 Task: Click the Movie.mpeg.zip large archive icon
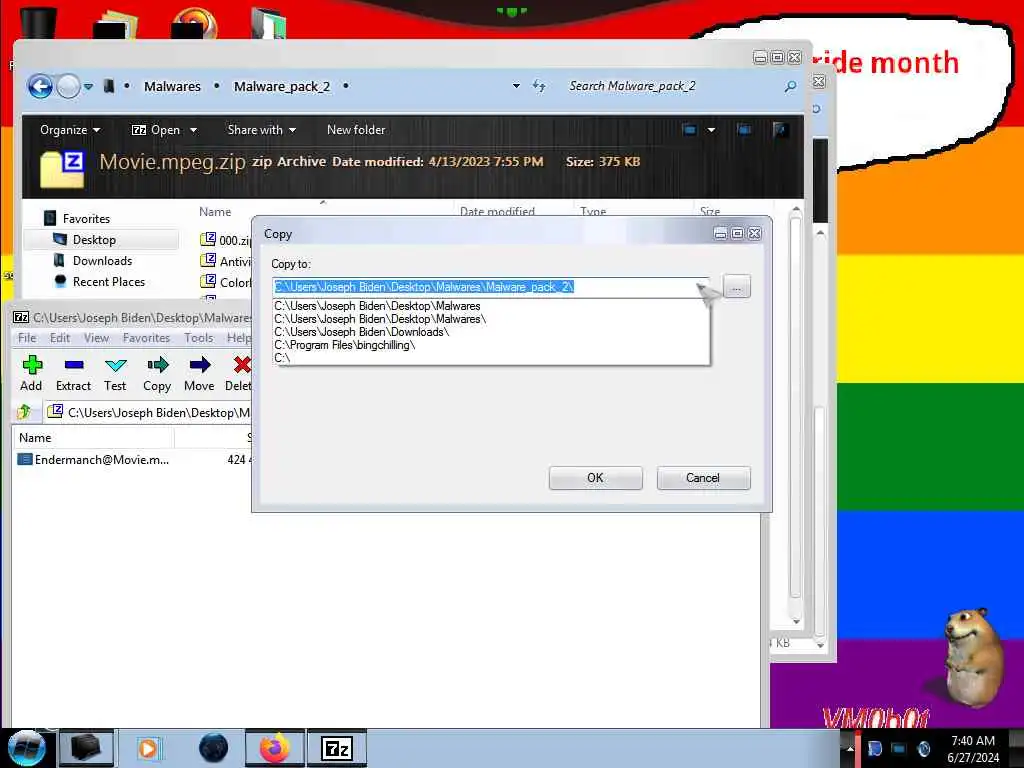[63, 169]
